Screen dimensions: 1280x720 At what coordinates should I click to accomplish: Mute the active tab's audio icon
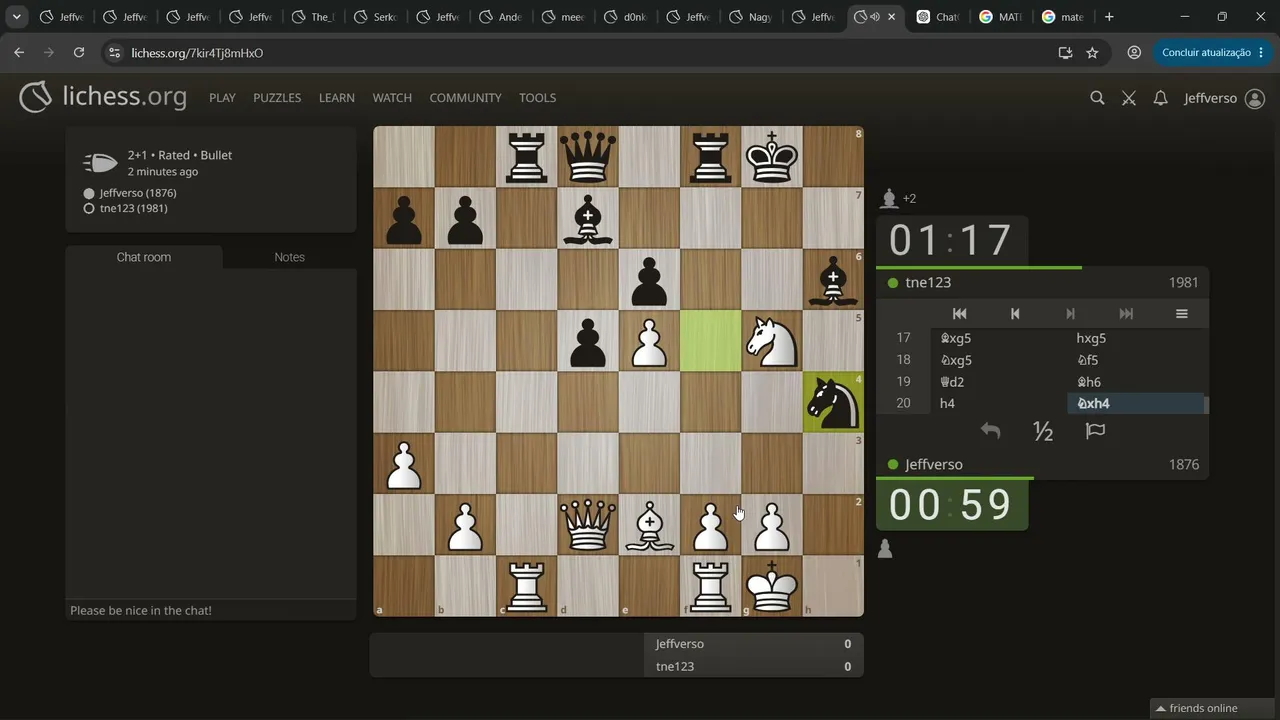point(873,17)
